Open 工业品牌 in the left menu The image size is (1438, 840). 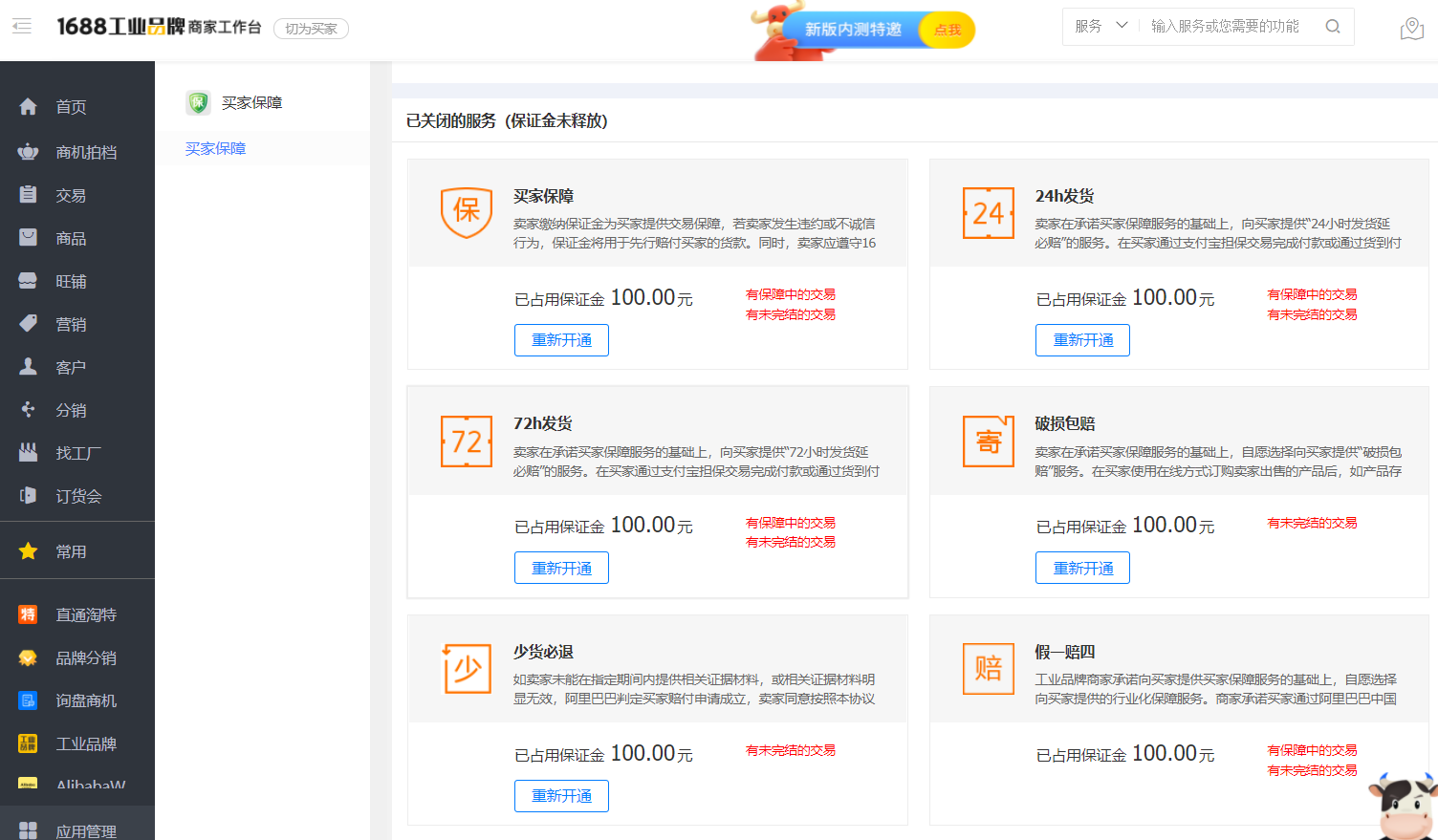pyautogui.click(x=86, y=743)
